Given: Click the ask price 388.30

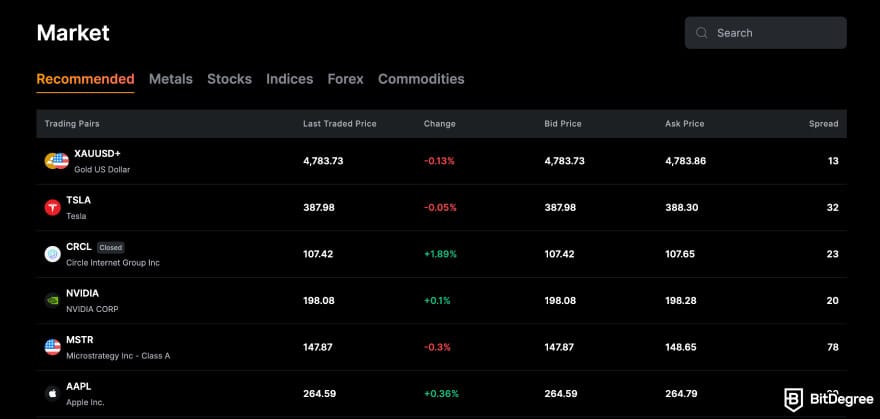Looking at the screenshot, I should pos(682,208).
